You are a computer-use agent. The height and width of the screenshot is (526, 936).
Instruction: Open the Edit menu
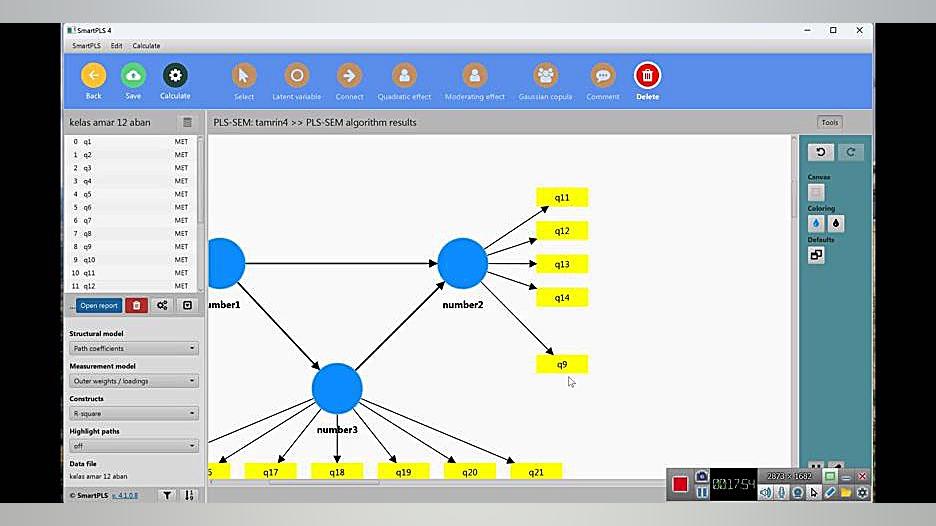click(x=116, y=46)
